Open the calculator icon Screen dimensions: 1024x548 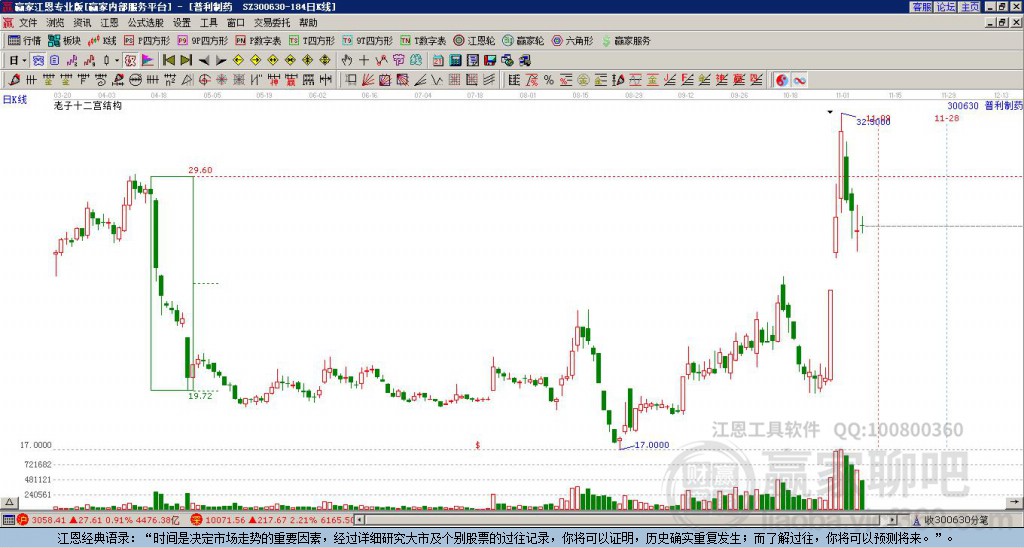[x=456, y=61]
